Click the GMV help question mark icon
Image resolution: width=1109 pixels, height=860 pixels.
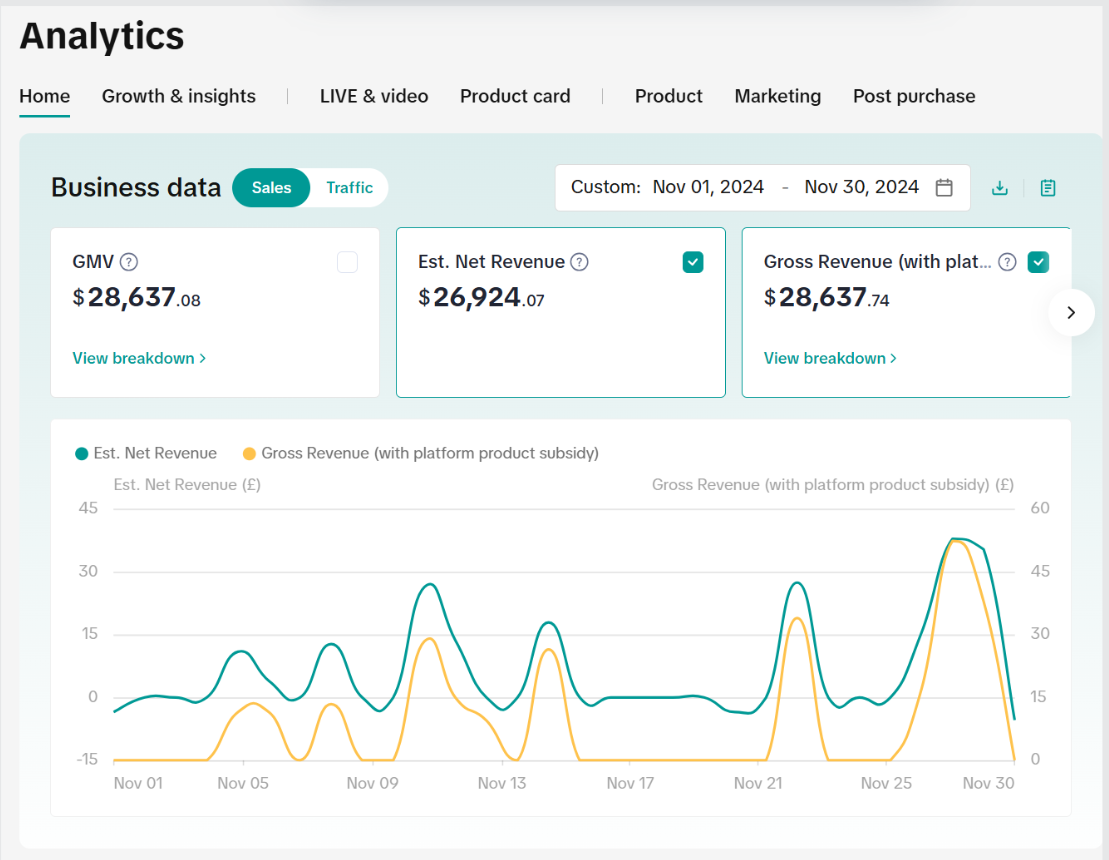click(x=129, y=262)
